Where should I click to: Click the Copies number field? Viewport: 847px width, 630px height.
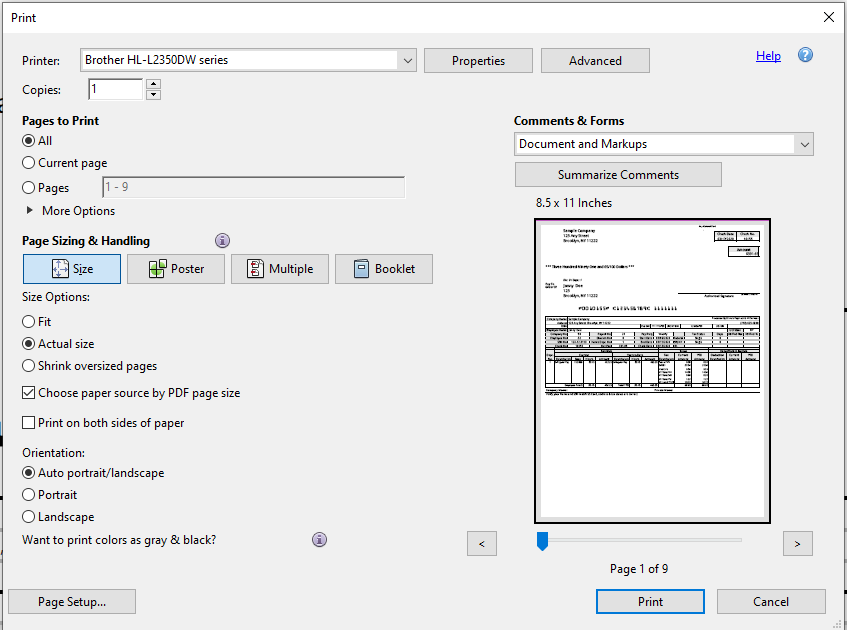point(116,90)
